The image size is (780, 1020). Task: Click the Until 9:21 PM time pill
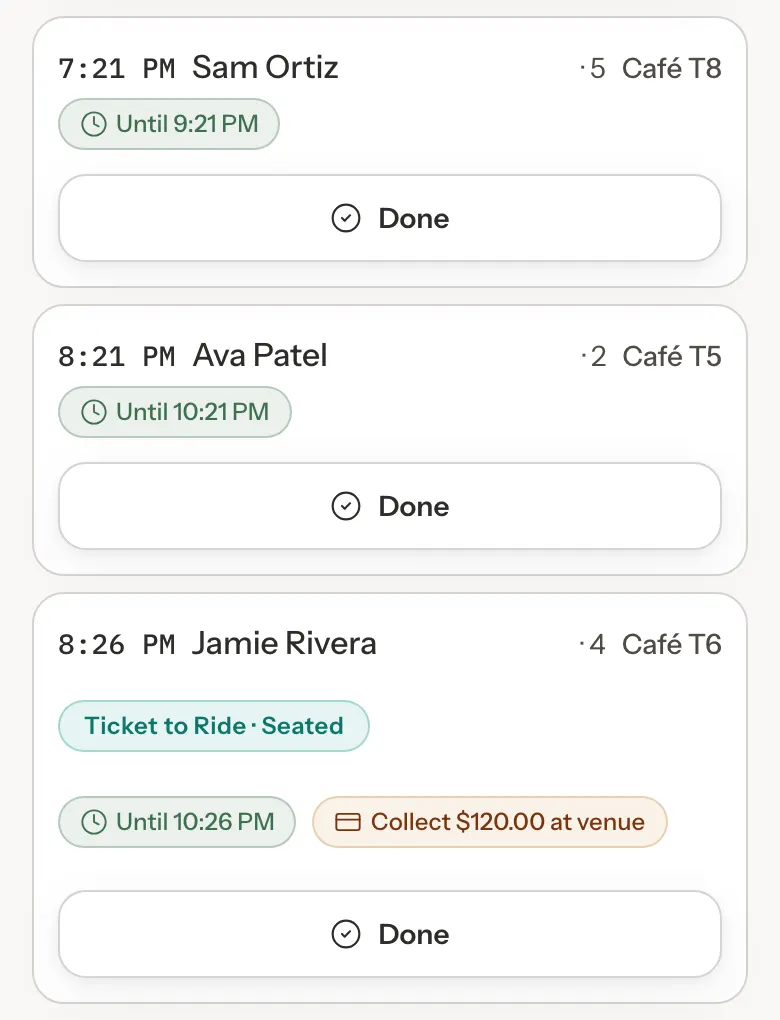pos(169,124)
